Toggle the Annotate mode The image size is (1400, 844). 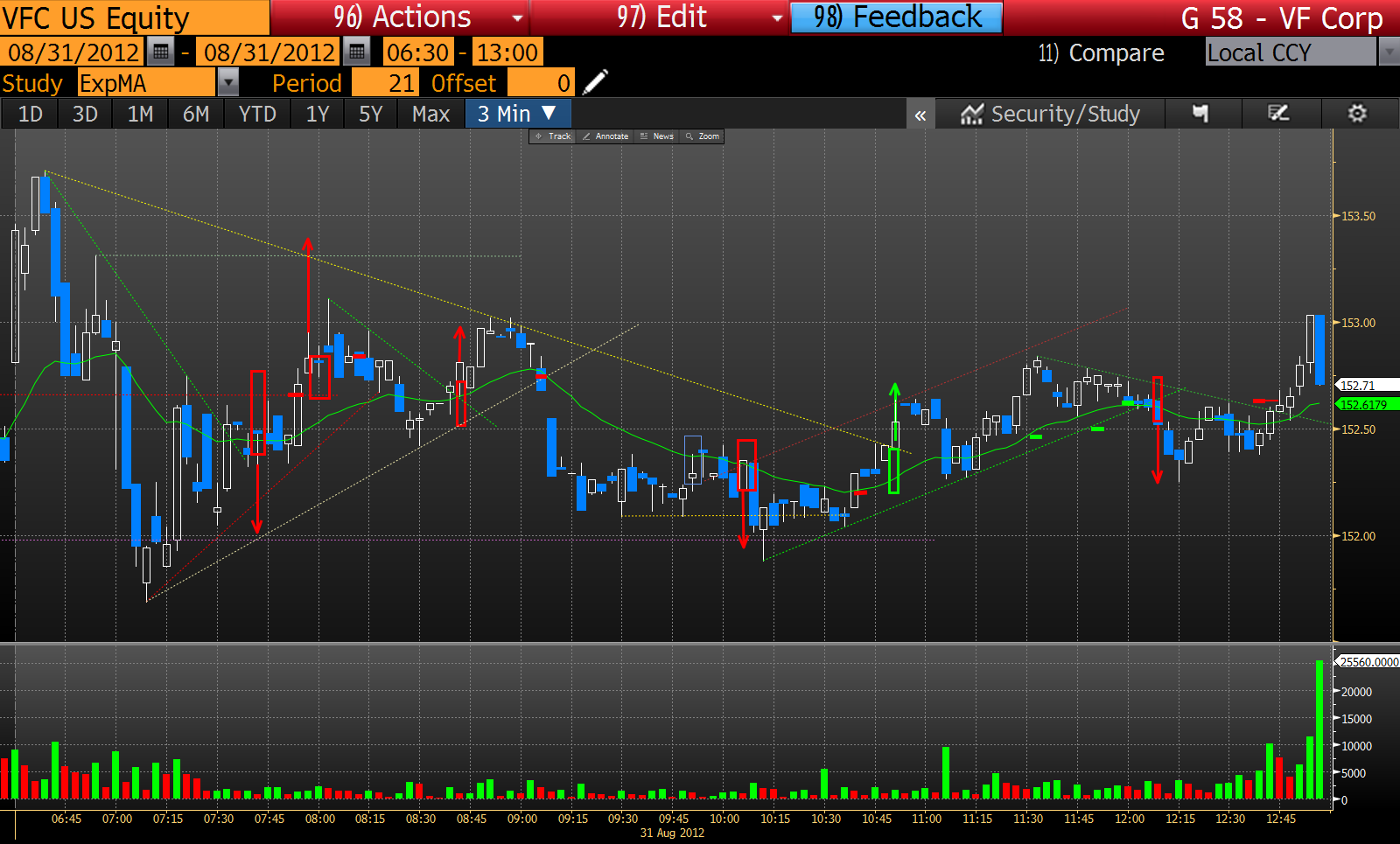605,136
